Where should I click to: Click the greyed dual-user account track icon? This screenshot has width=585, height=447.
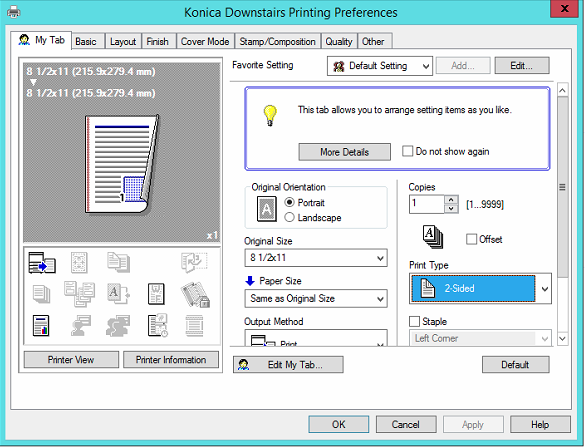click(118, 325)
